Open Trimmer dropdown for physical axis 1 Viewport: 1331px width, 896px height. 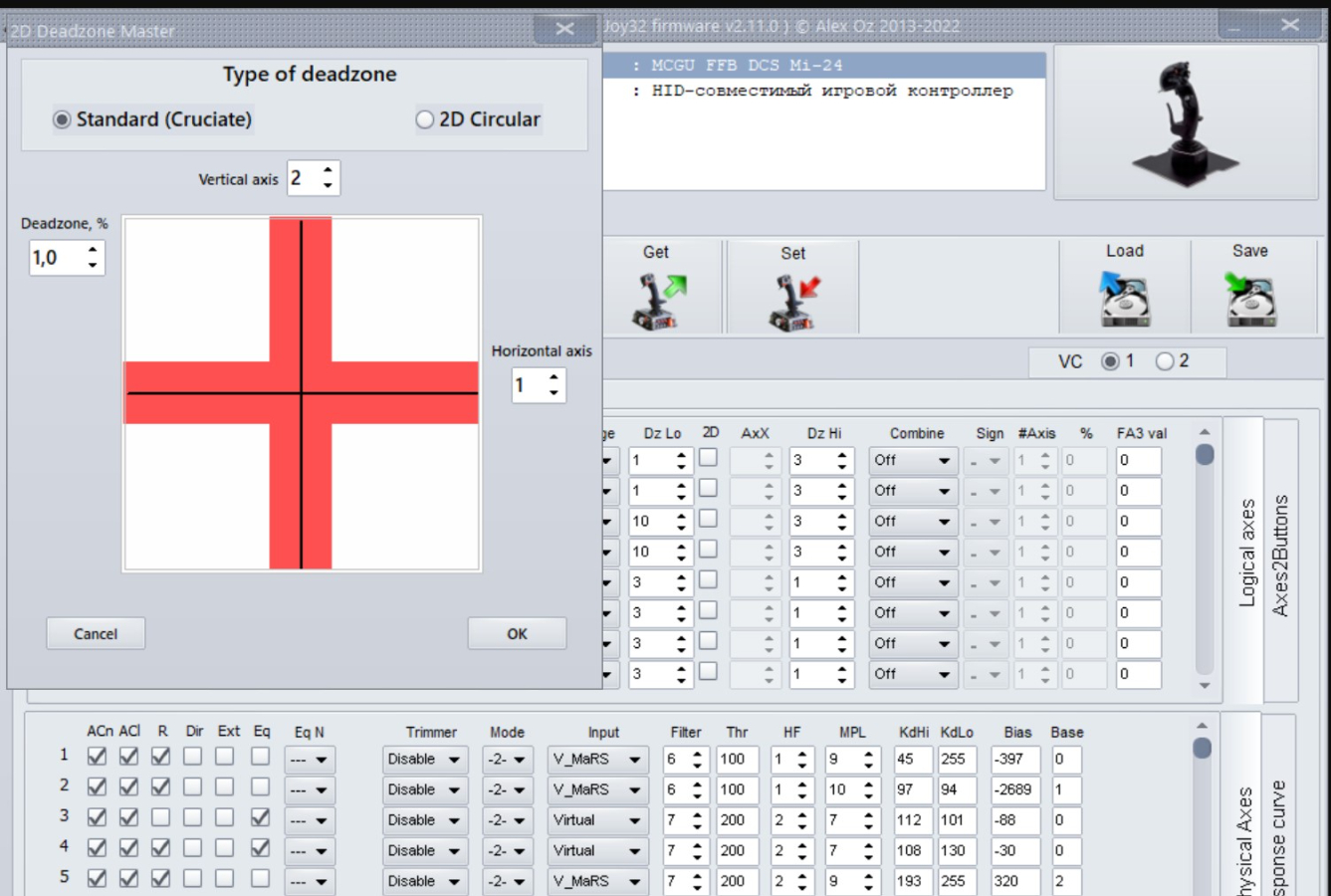tap(424, 760)
